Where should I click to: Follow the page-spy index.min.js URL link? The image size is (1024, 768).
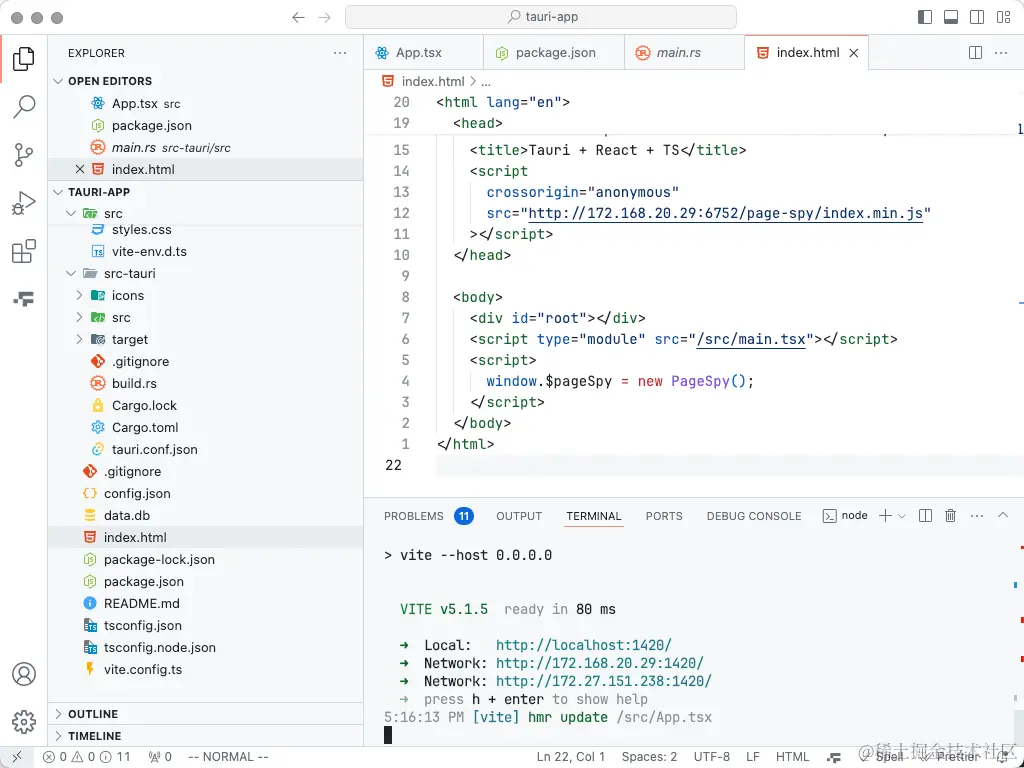(726, 213)
